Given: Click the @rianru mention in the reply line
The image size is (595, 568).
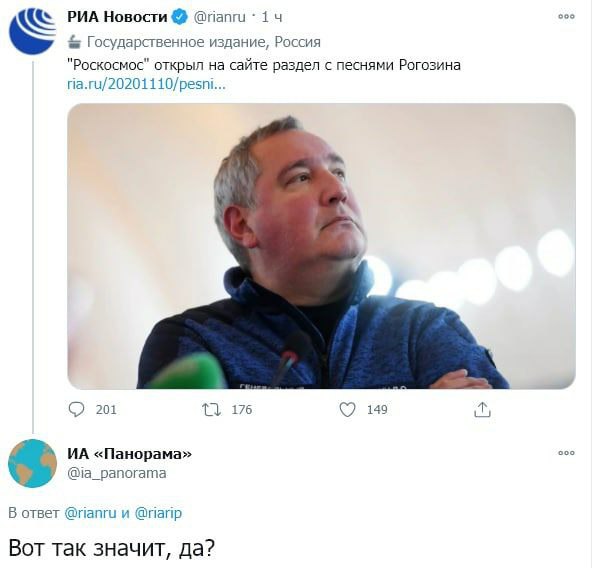Looking at the screenshot, I should 91,513.
